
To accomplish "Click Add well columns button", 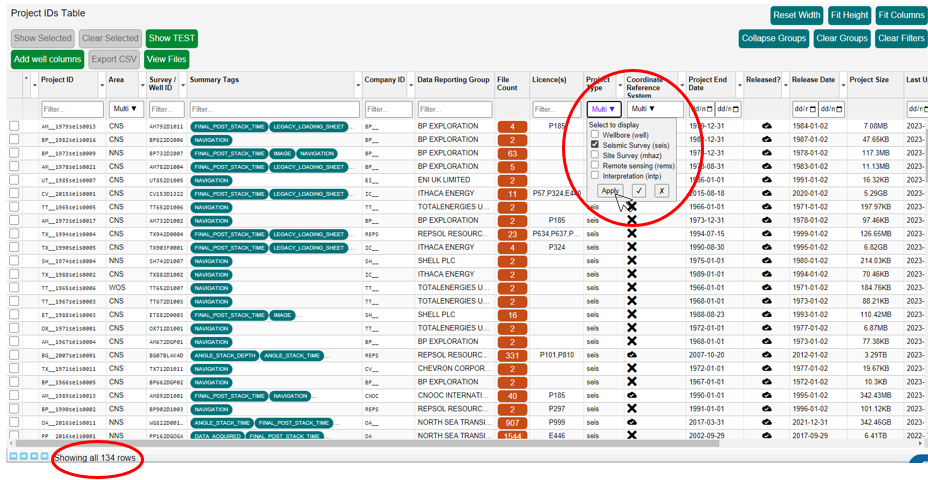I will coord(48,59).
